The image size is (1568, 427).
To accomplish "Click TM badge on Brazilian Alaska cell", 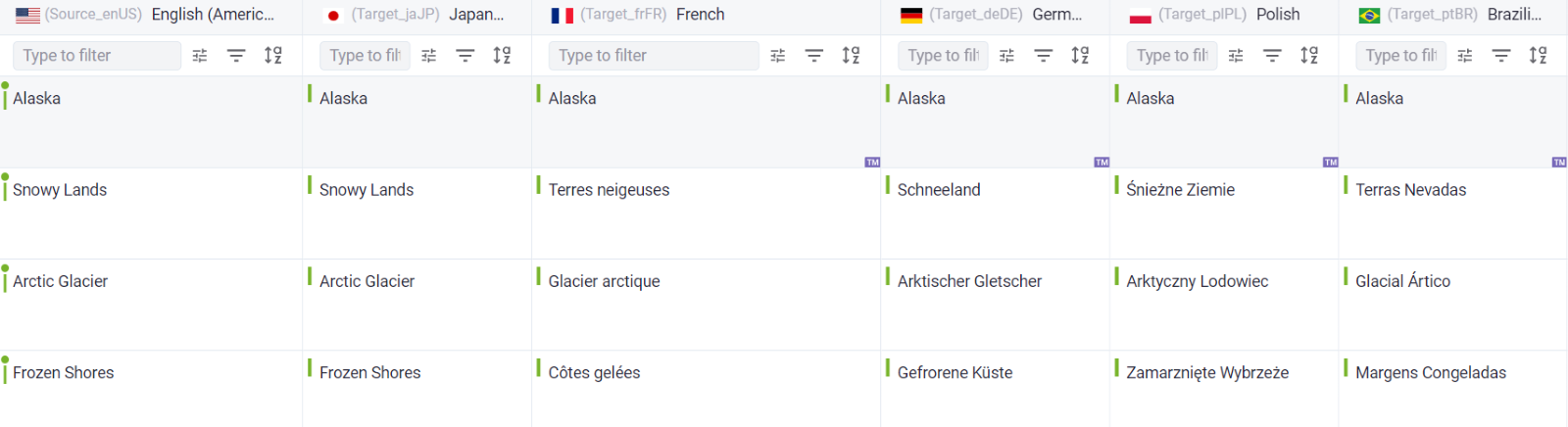I will point(1559,162).
